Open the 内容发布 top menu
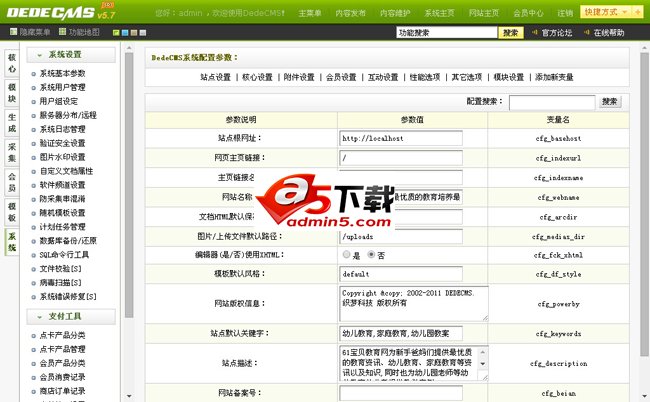 tap(350, 13)
